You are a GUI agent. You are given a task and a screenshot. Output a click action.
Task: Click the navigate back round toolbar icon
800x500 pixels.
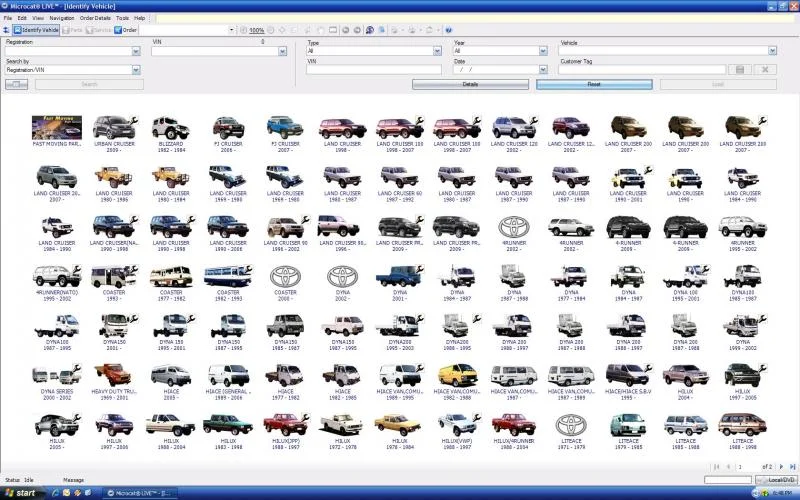[345, 30]
